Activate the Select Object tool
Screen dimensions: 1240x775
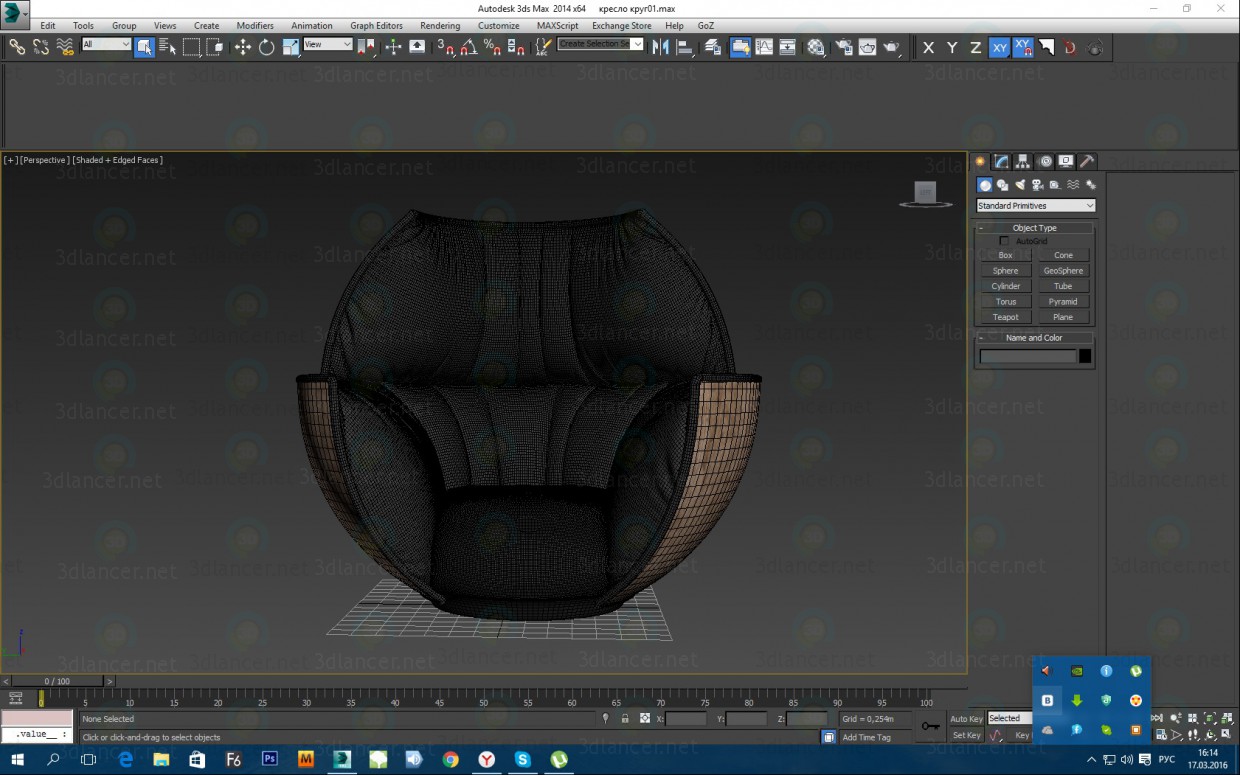pos(144,46)
